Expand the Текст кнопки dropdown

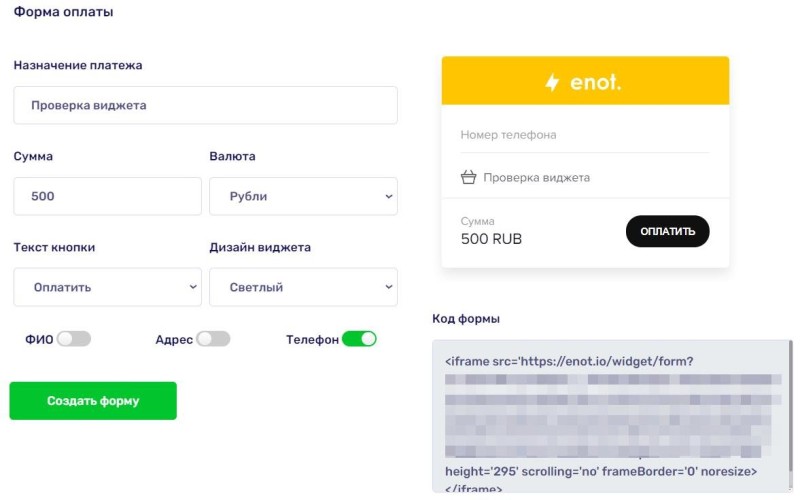pos(108,287)
